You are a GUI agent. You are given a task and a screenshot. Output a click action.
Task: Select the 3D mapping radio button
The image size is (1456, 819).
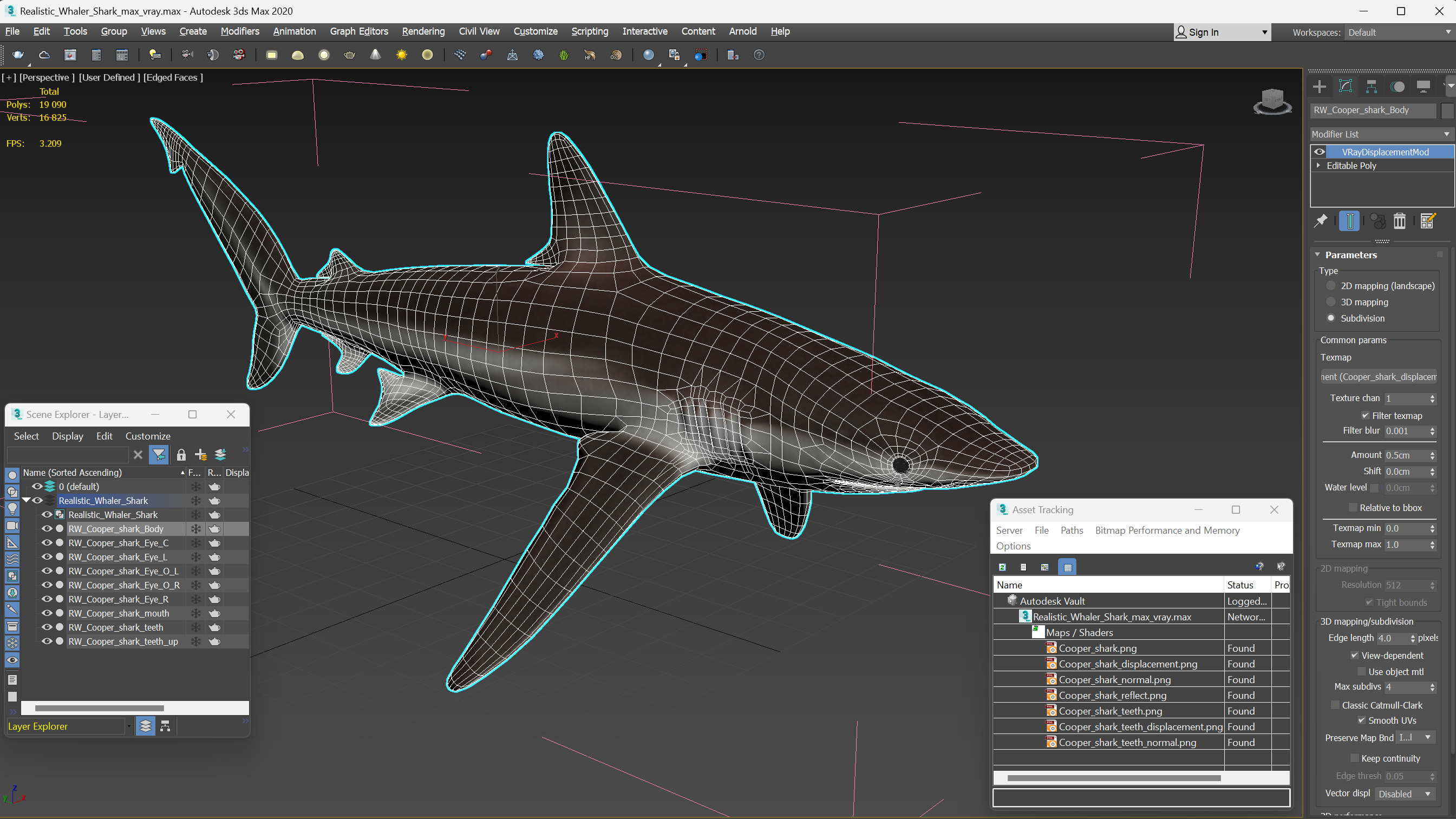(1331, 302)
